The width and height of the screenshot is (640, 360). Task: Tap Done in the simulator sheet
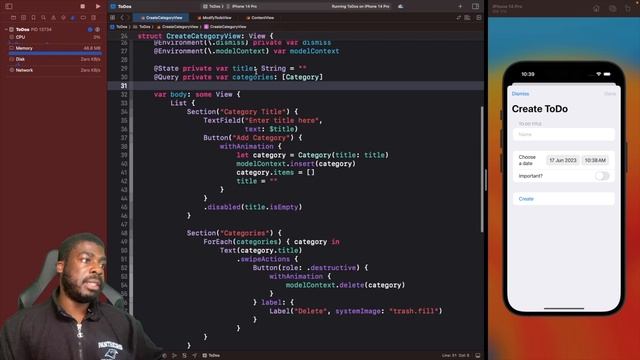(x=610, y=94)
